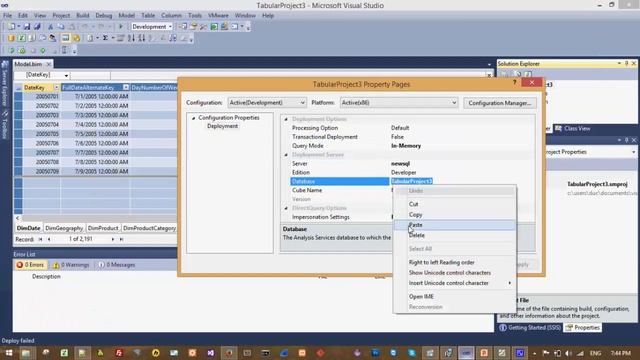Toggle the 0 Warnings filter
The height and width of the screenshot is (360, 640).
tap(71, 265)
